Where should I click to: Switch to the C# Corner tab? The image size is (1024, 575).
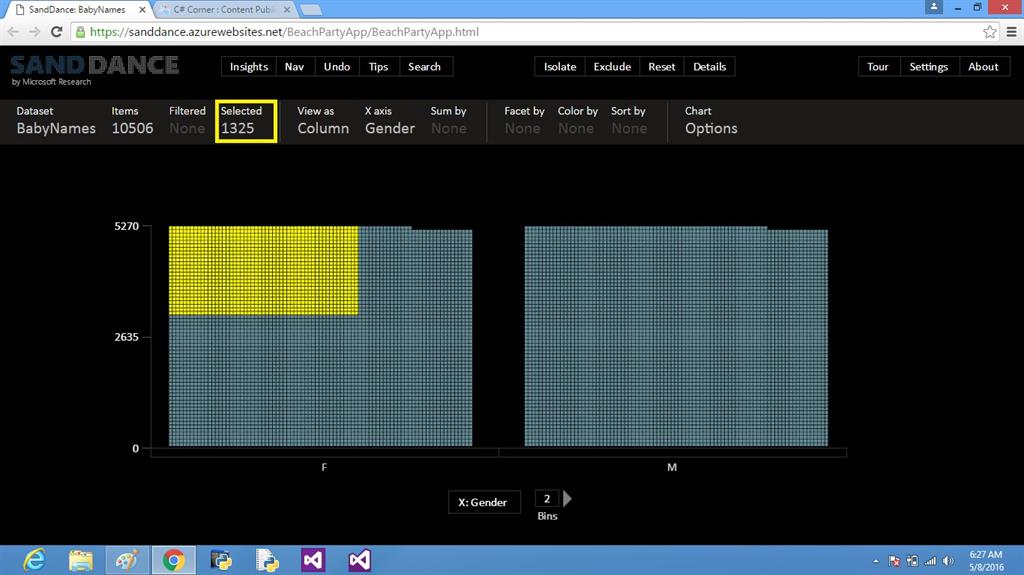point(225,10)
